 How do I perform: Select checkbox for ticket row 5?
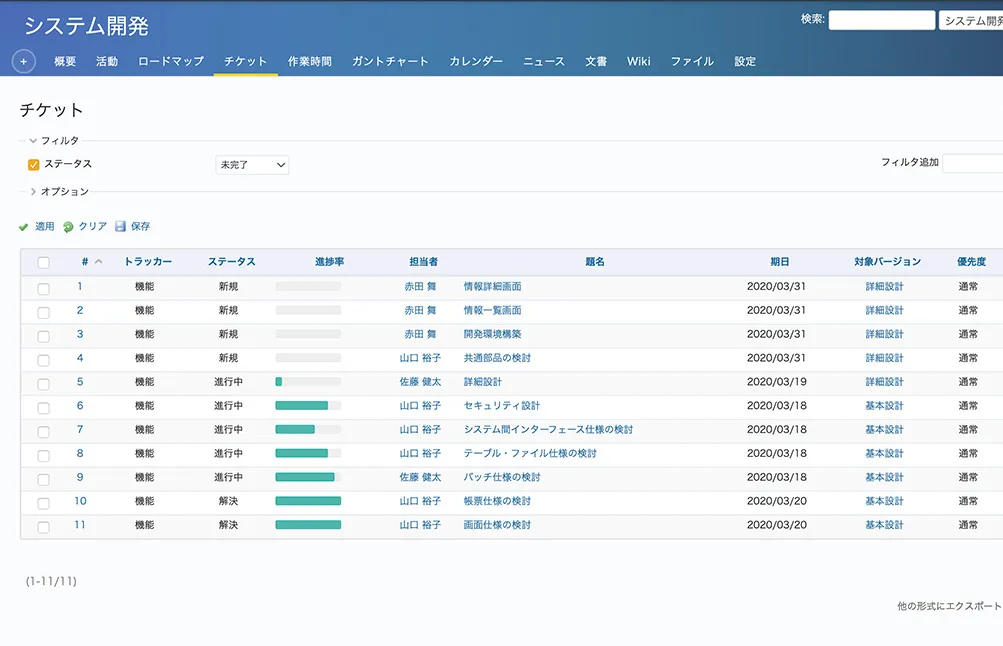click(43, 383)
